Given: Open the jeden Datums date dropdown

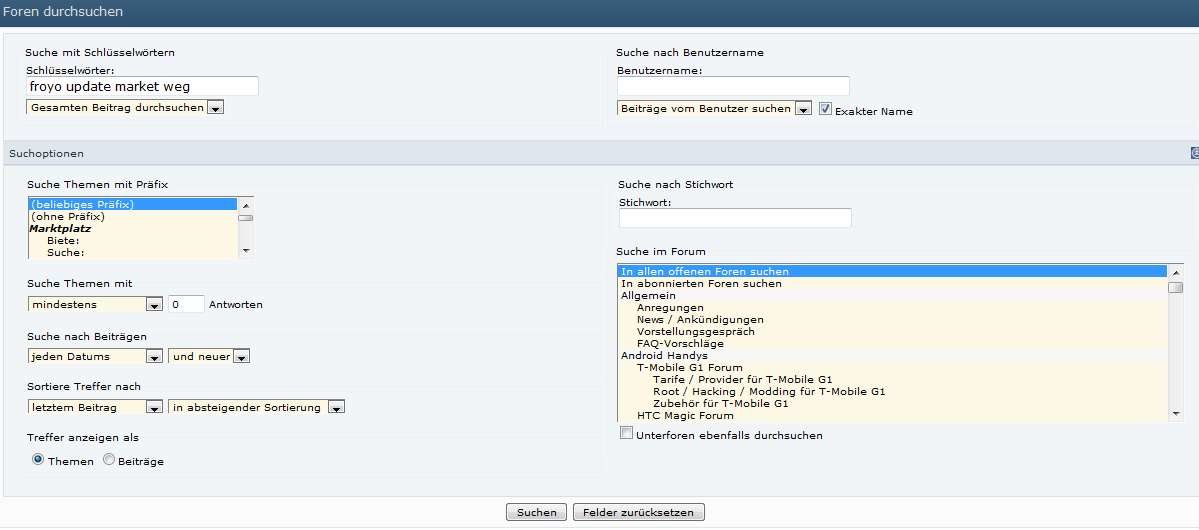Looking at the screenshot, I should pyautogui.click(x=96, y=356).
